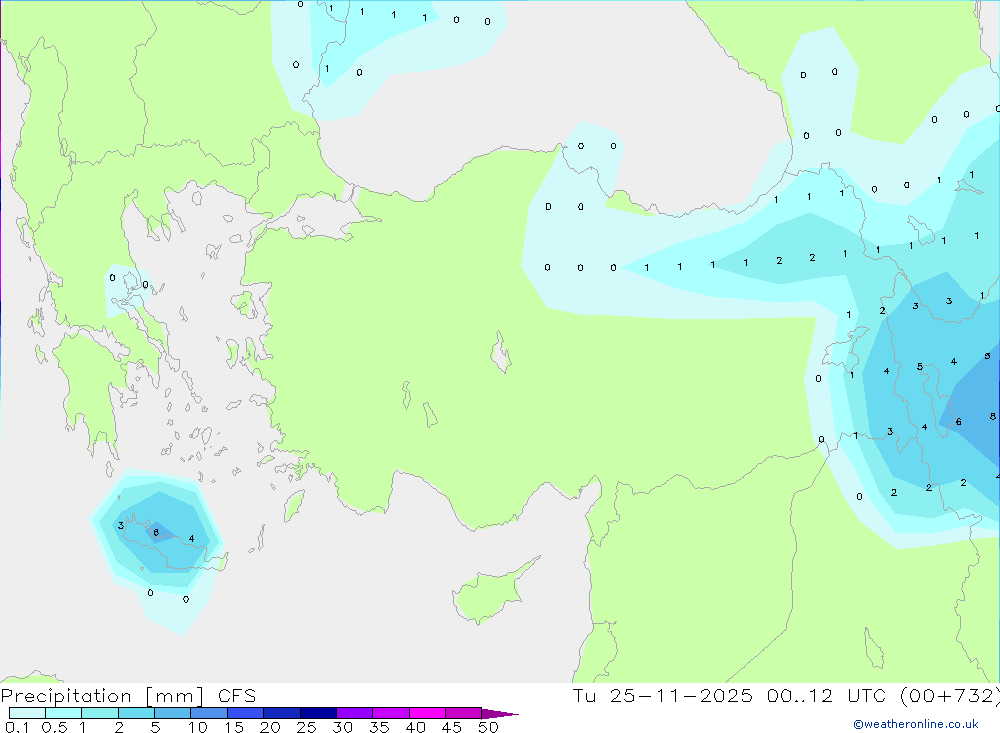Choose the 40–45 mm magenta swatch
The width and height of the screenshot is (1000, 733).
tap(427, 713)
